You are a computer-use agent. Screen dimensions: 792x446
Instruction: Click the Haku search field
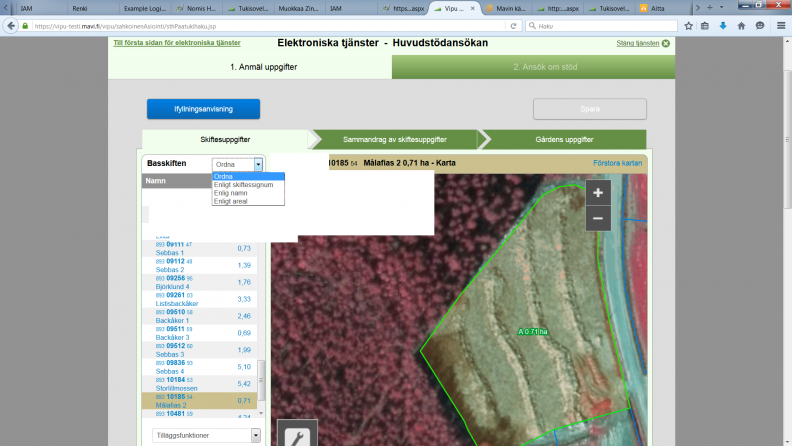[601, 26]
